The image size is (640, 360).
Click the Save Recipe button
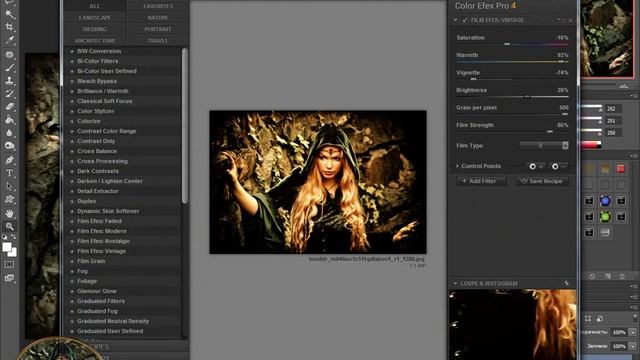[542, 181]
